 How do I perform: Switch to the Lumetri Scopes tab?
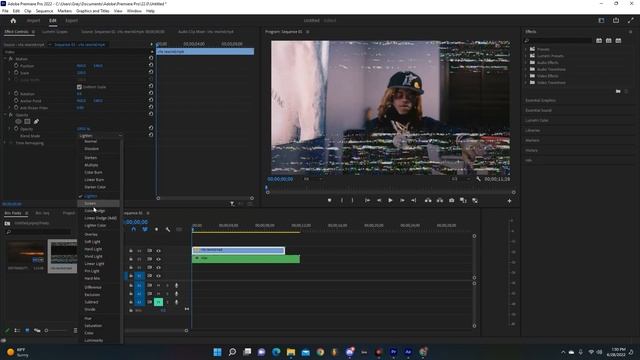point(55,31)
